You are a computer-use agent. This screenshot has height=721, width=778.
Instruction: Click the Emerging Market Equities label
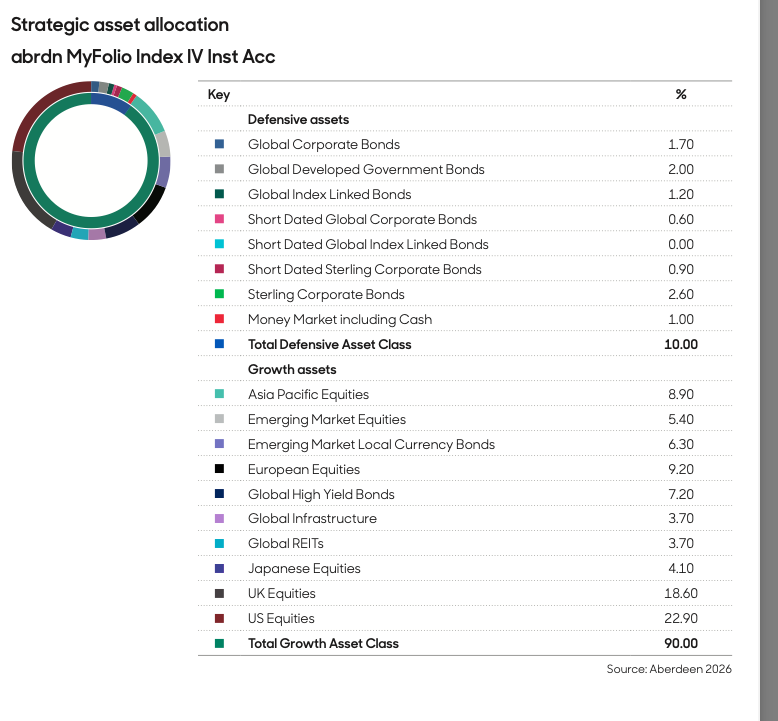(326, 419)
